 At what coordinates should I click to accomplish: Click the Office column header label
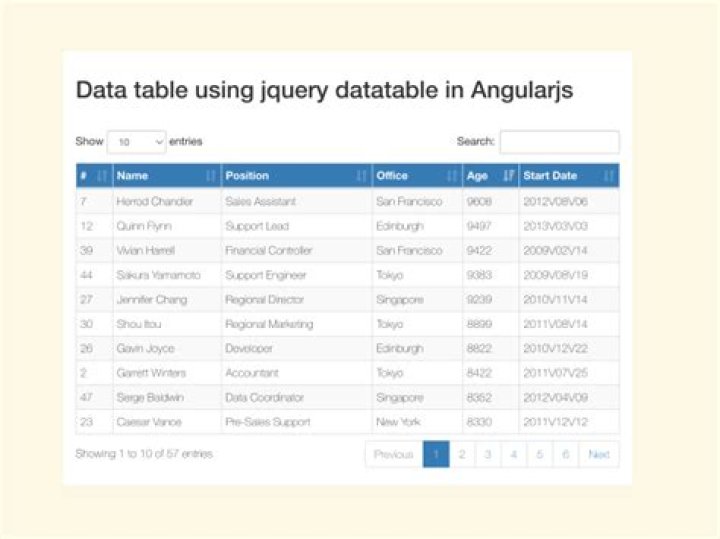392,176
